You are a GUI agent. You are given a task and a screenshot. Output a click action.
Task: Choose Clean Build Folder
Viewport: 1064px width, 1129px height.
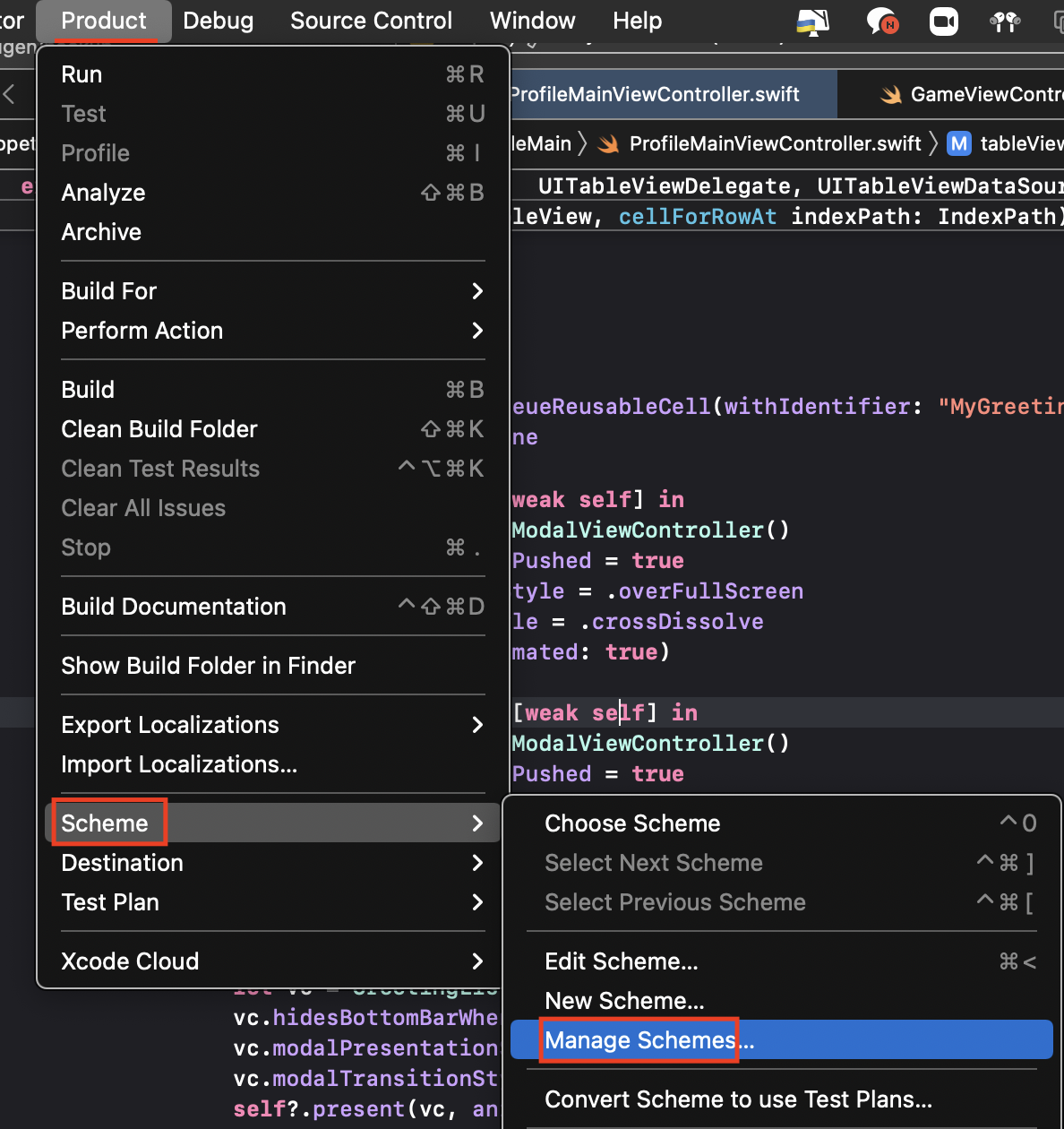pos(273,429)
